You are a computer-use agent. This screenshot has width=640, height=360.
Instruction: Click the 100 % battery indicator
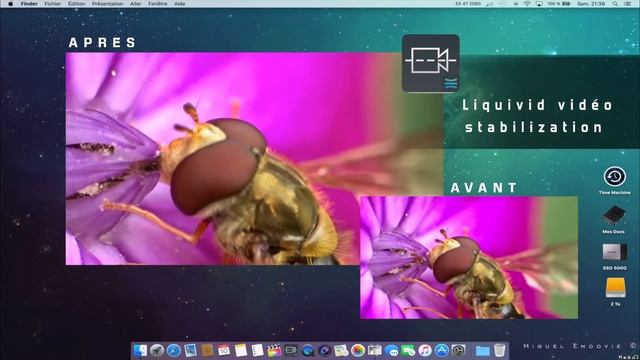click(x=559, y=4)
